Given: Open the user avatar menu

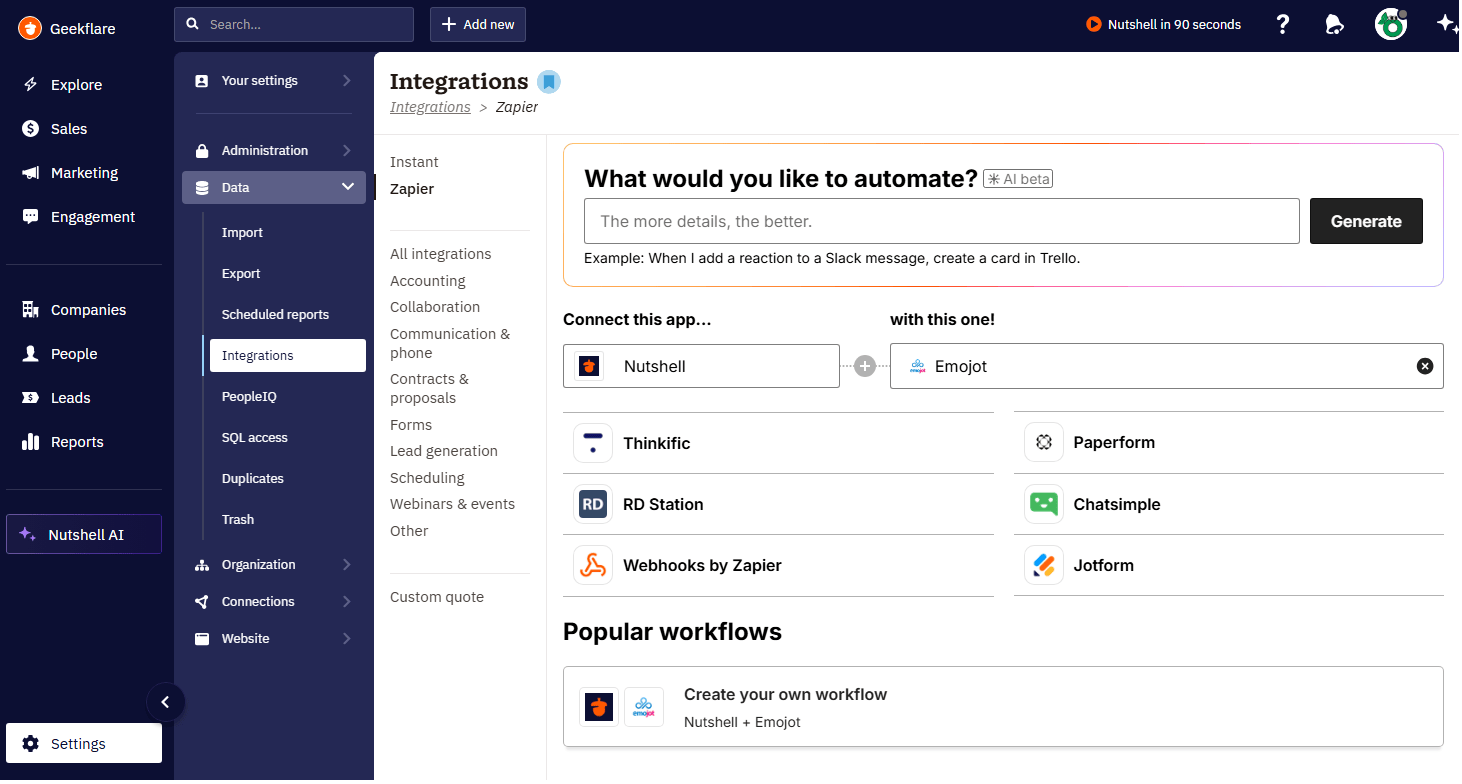Looking at the screenshot, I should click(x=1391, y=25).
